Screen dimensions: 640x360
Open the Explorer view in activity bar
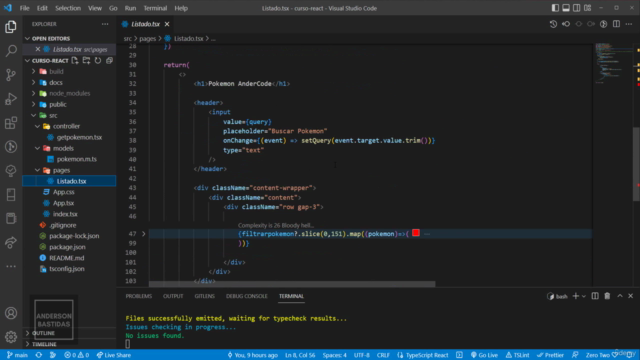point(11,27)
